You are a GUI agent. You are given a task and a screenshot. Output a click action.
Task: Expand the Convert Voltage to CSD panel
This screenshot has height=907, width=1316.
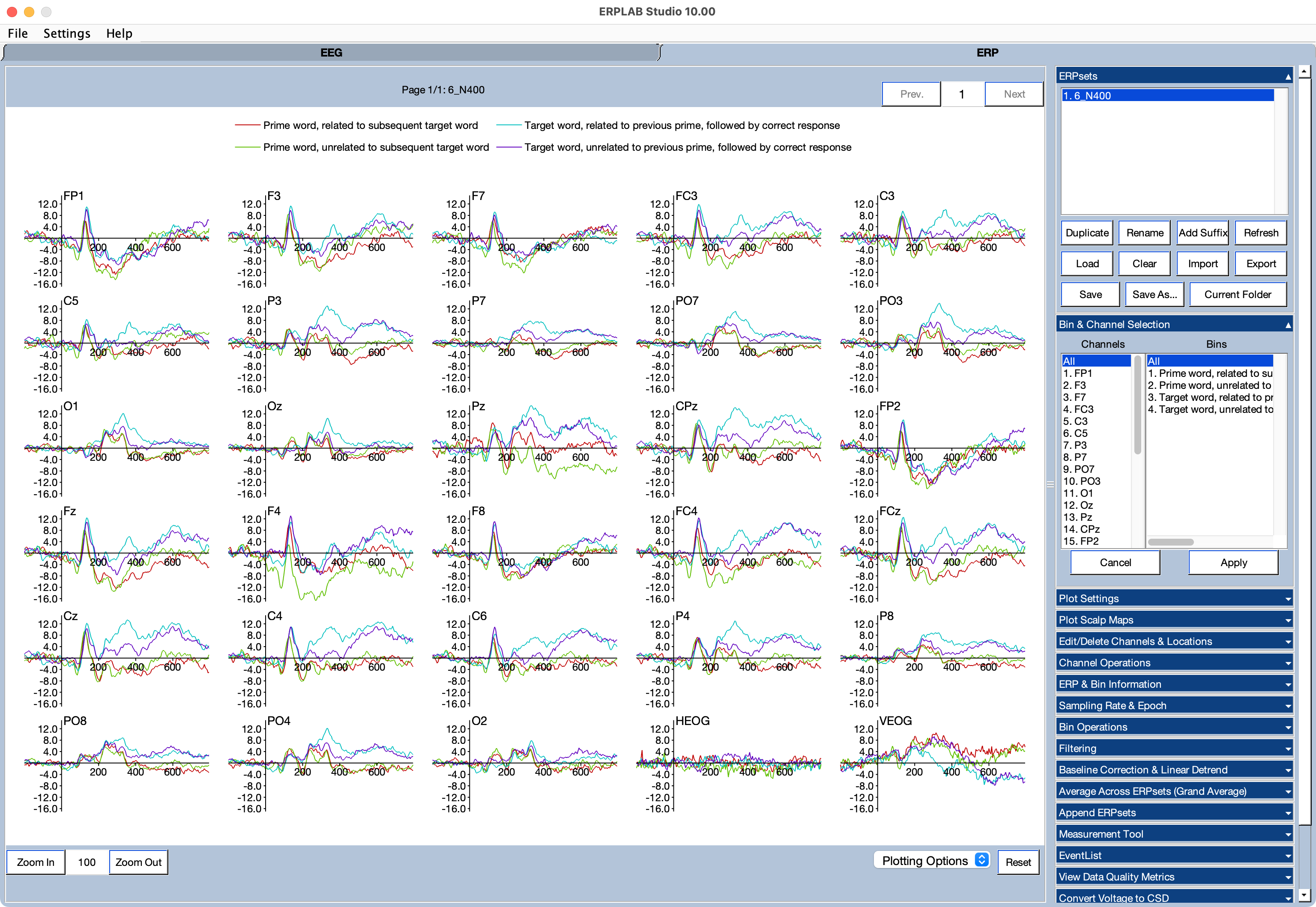[x=1175, y=897]
